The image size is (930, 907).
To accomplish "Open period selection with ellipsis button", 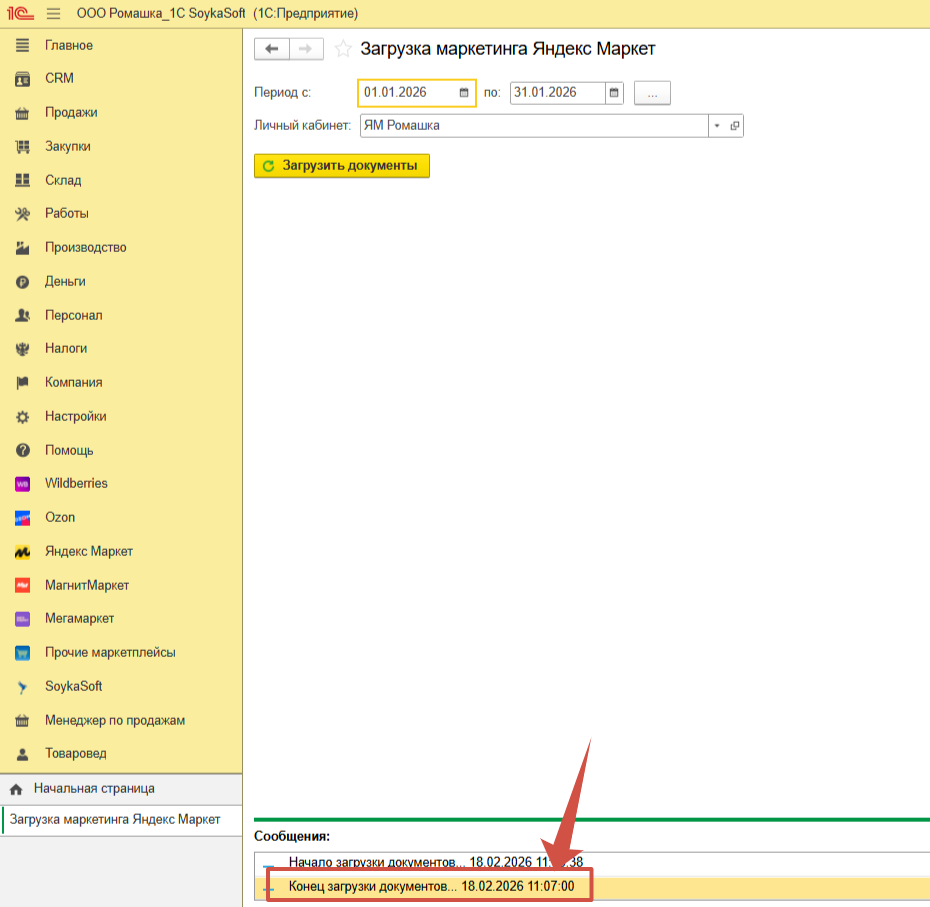I will 652,93.
